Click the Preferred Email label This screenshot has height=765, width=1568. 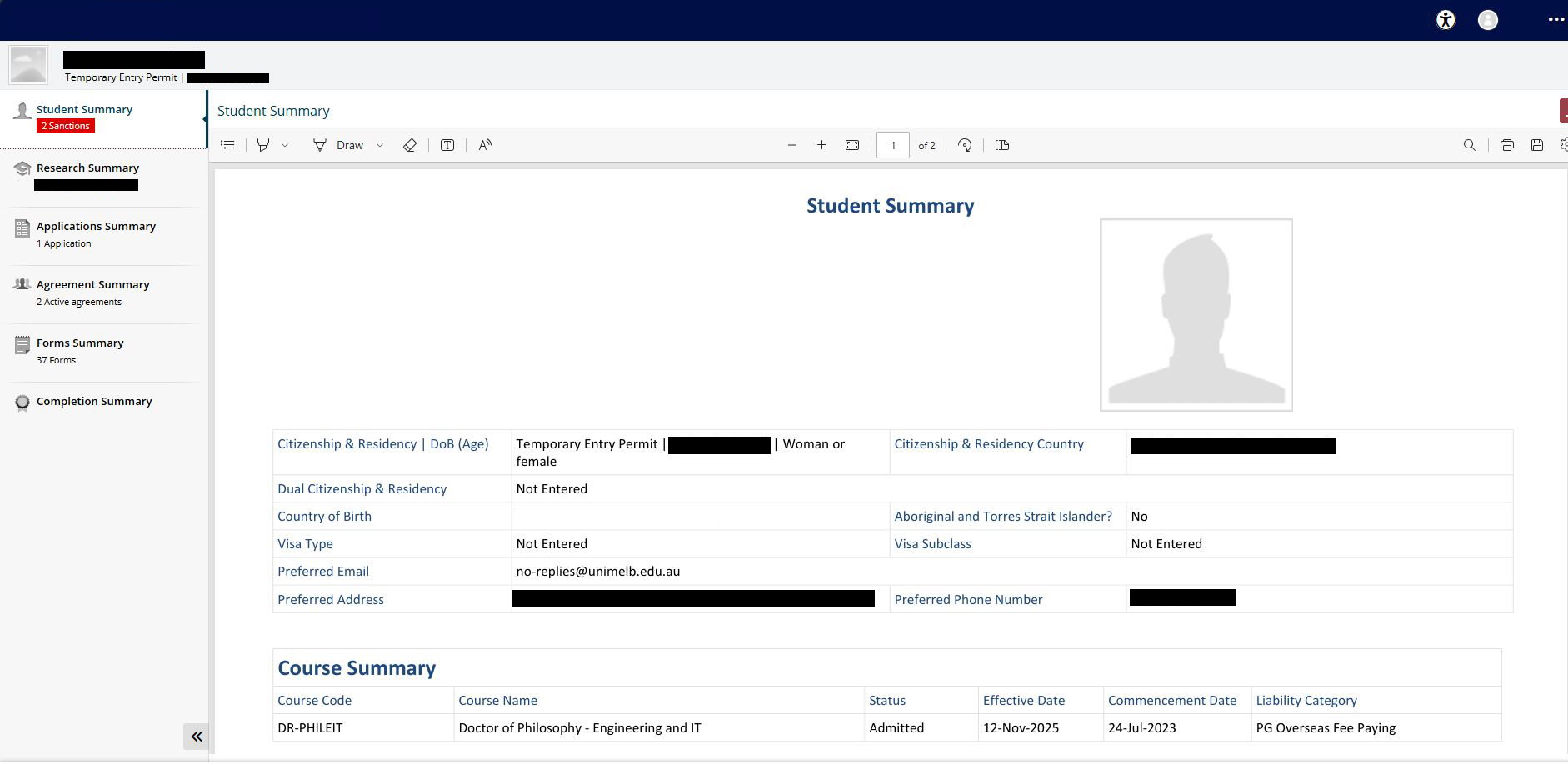click(x=323, y=572)
